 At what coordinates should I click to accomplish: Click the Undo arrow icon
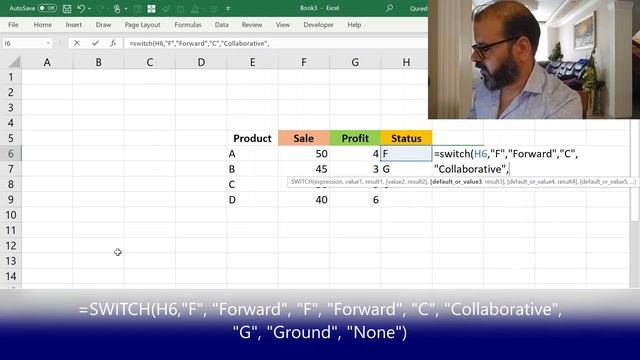[x=81, y=8]
